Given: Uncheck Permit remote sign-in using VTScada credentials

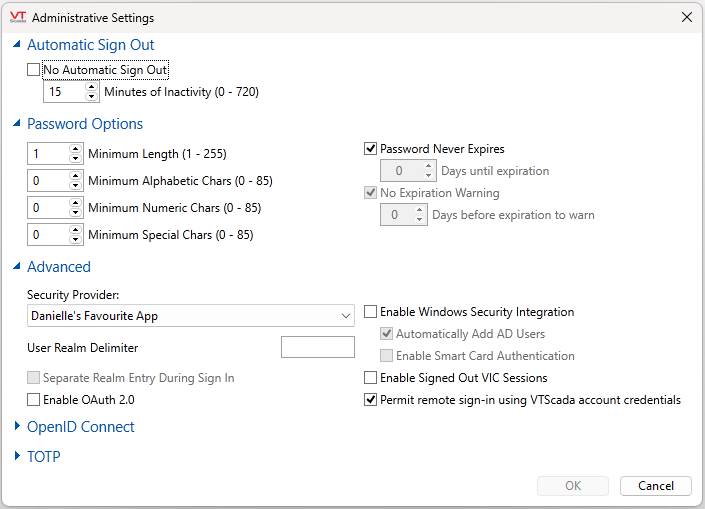Looking at the screenshot, I should pos(370,400).
